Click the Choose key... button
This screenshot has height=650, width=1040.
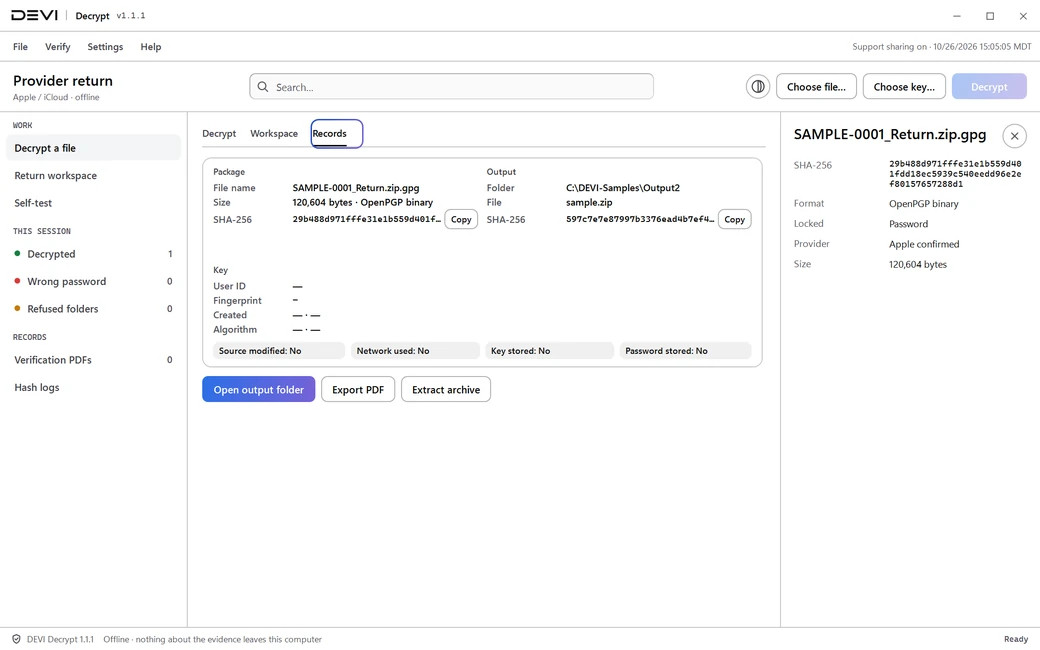pos(904,87)
